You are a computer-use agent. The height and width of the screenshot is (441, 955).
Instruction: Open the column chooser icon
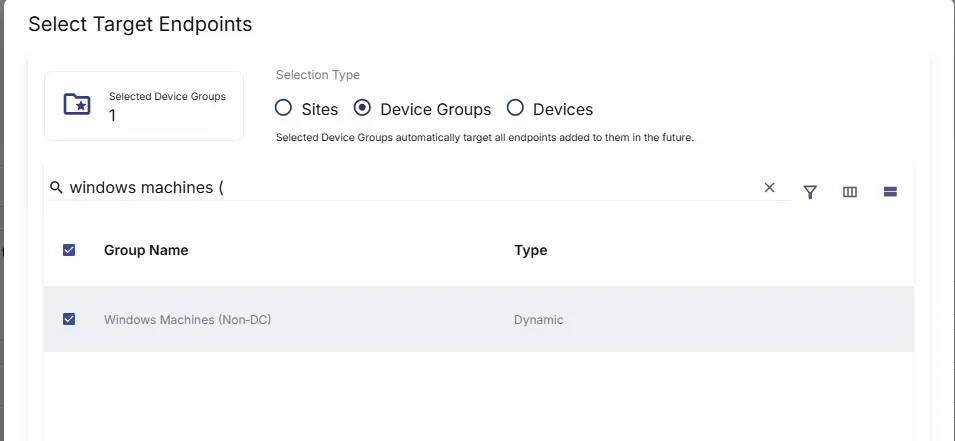850,192
